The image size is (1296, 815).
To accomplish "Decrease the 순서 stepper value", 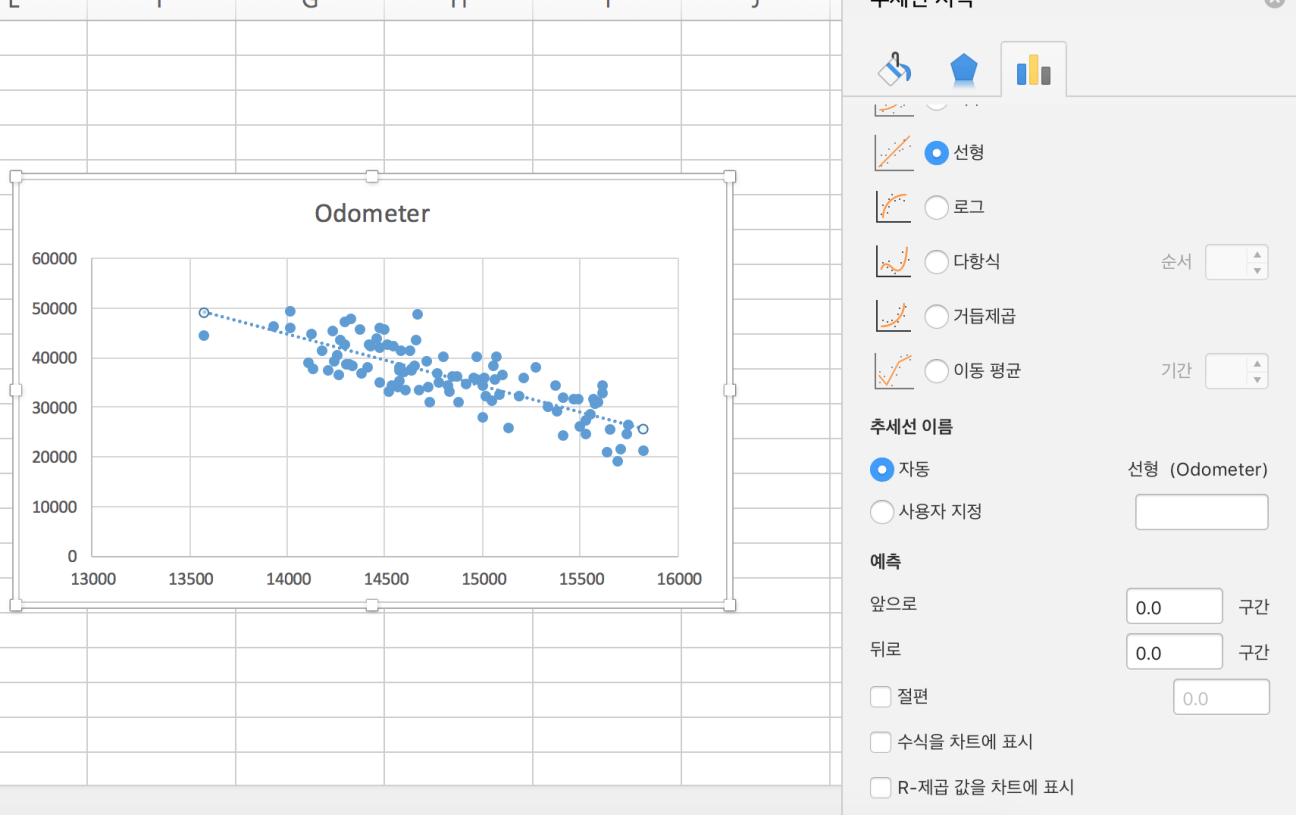I will pos(1257,270).
